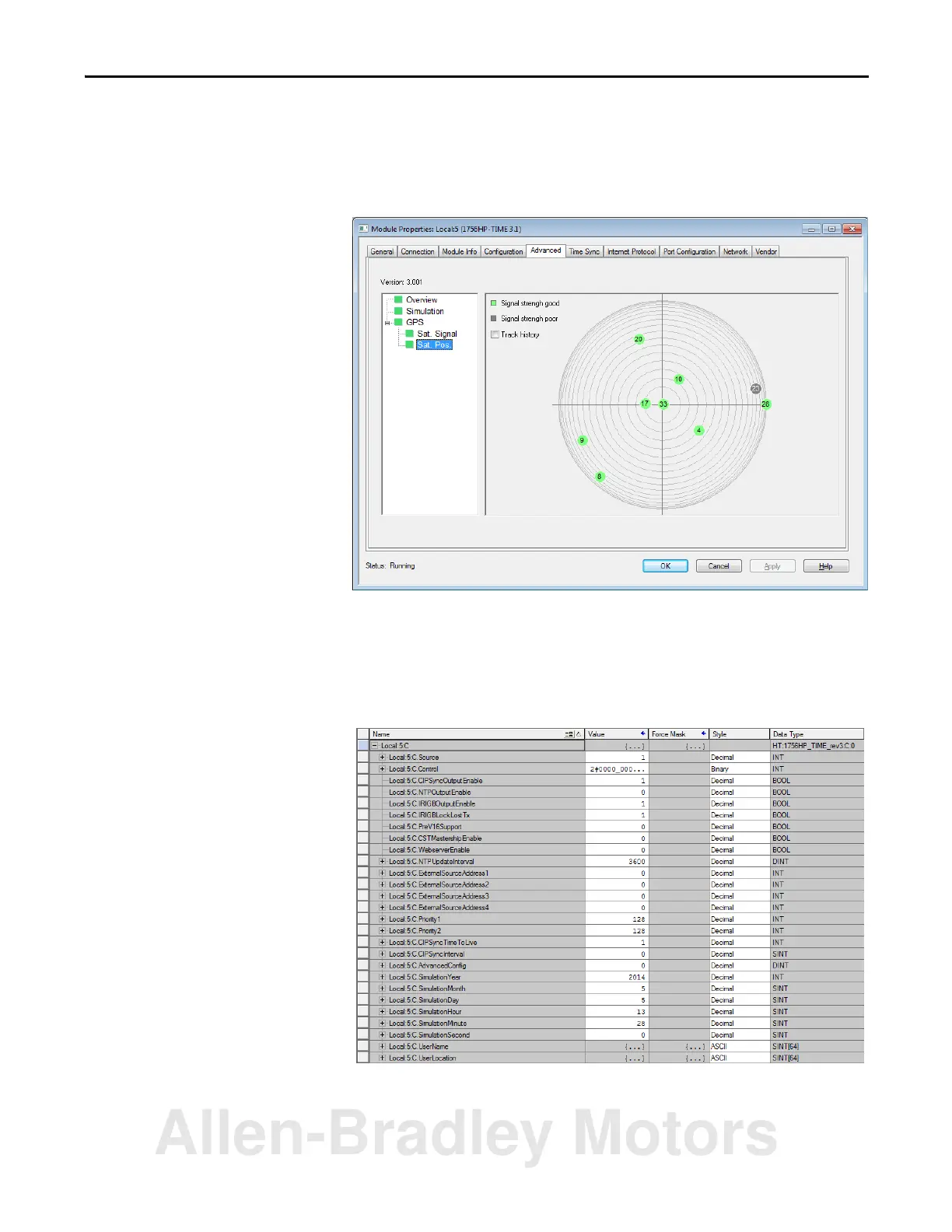The image size is (952, 1232).
Task: Open the Port Configuration tab
Action: click(689, 252)
